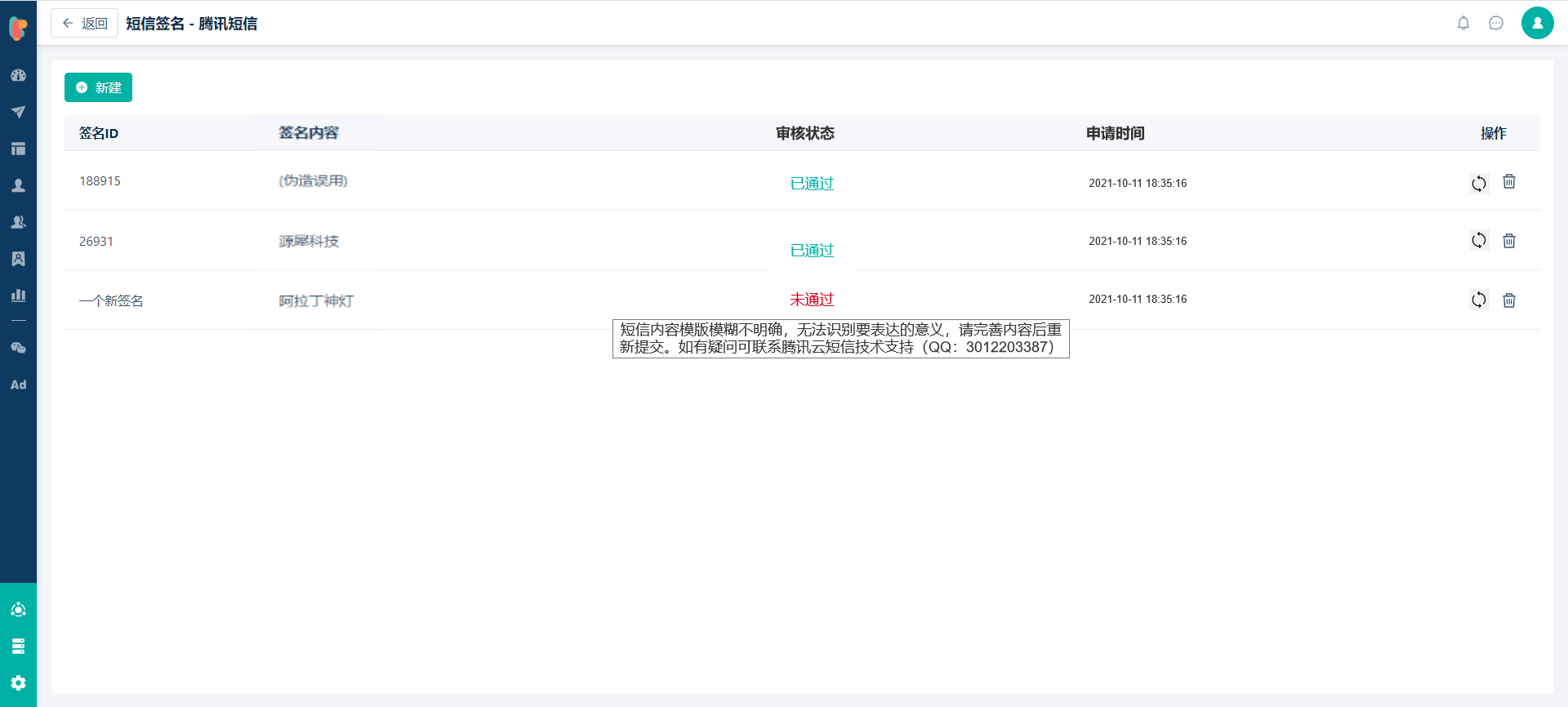Open the user group icon in sidebar
This screenshot has height=707, width=1568.
18,222
